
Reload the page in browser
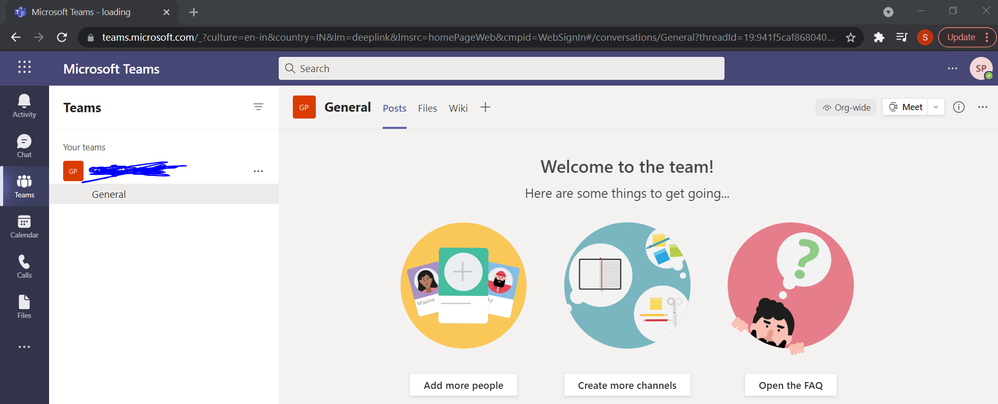[x=62, y=37]
